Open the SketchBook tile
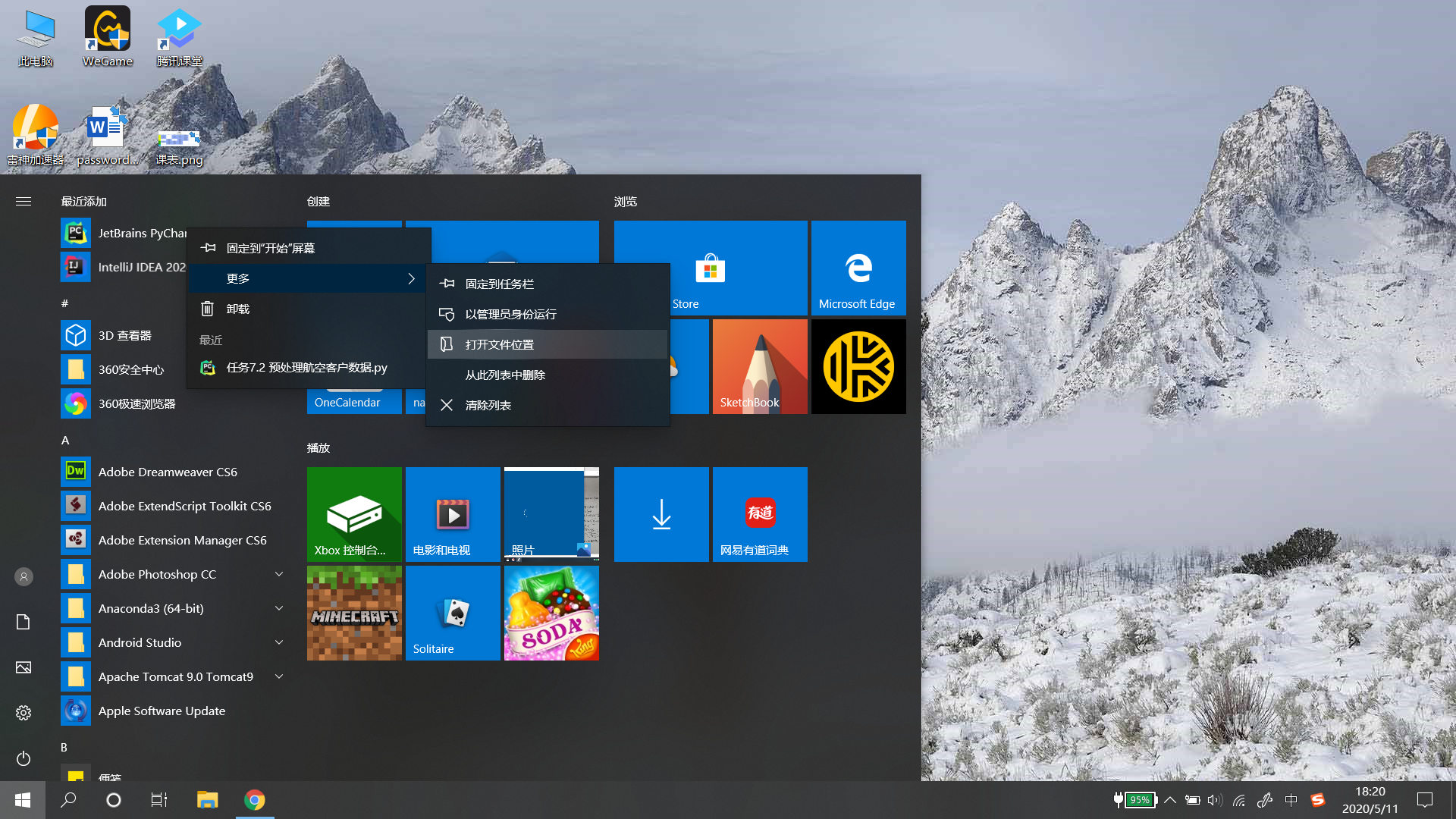The image size is (1456, 819). pos(760,366)
